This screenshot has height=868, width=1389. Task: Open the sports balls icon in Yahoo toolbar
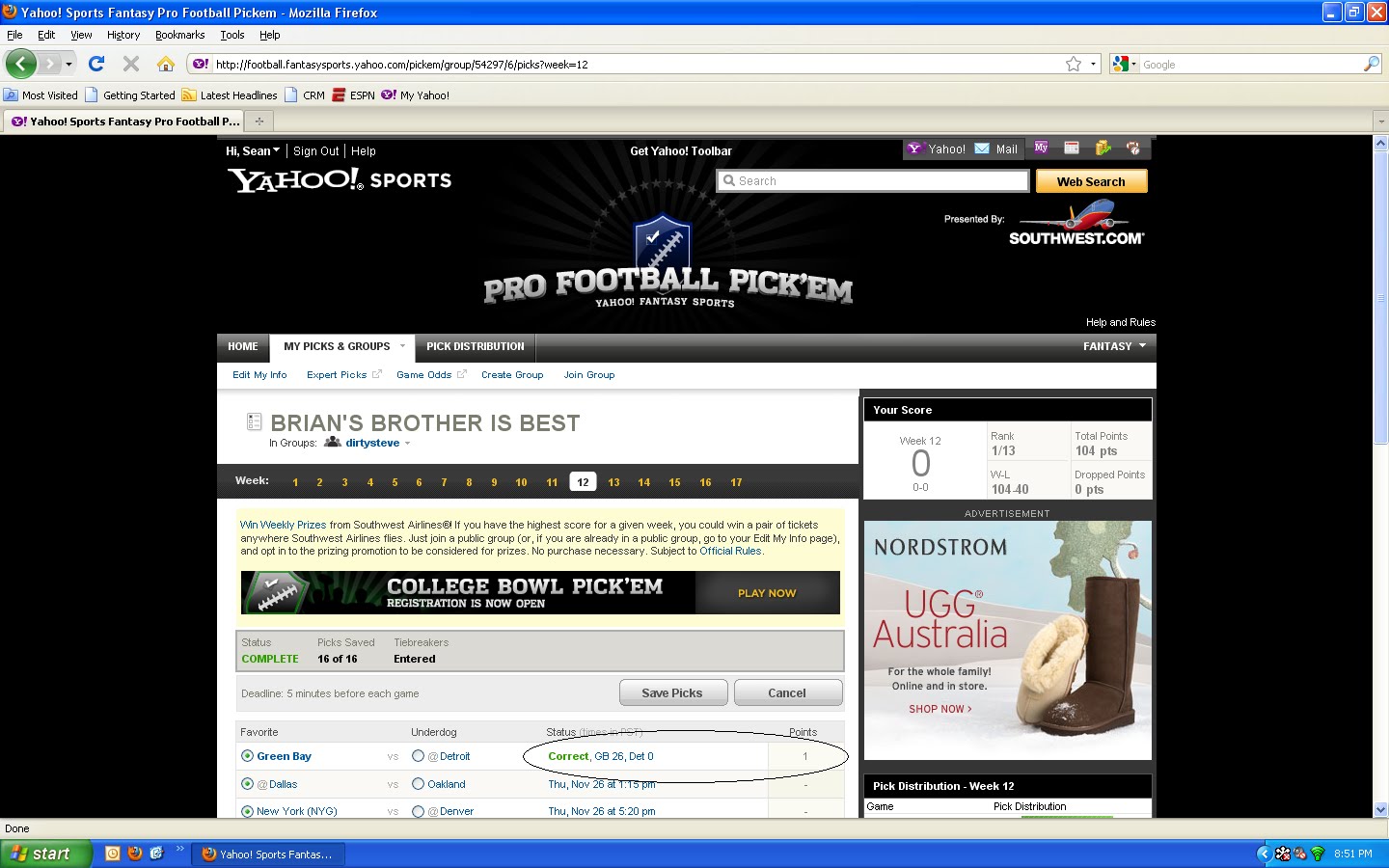pos(1133,148)
